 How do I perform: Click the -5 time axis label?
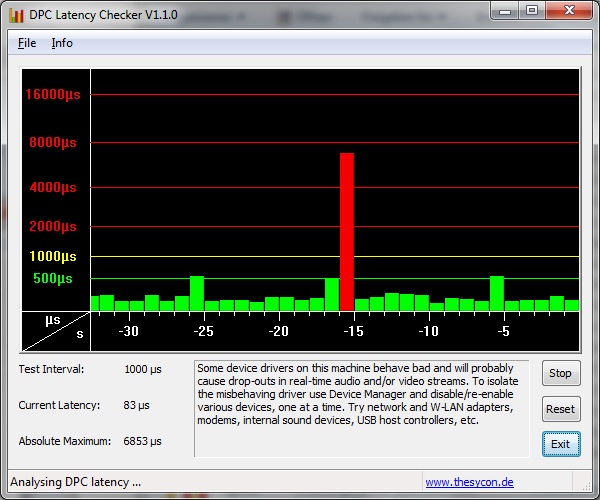[504, 331]
